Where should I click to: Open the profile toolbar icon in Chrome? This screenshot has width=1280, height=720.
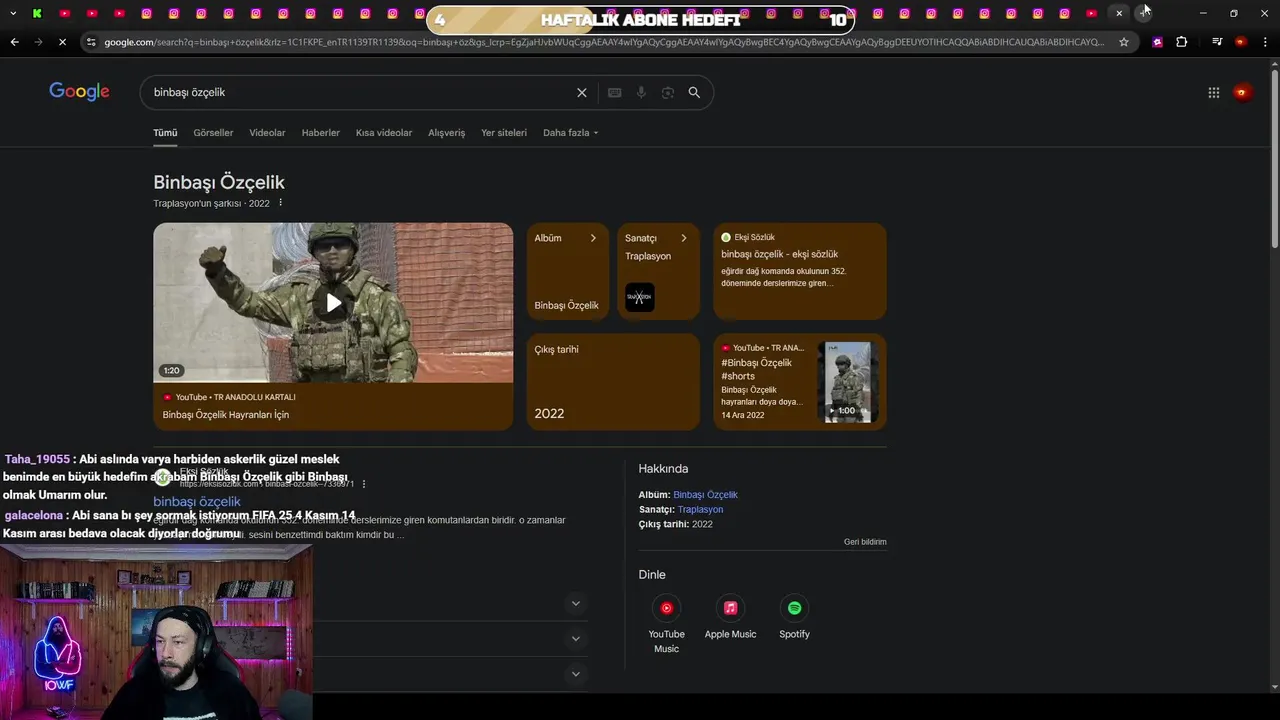[1241, 42]
